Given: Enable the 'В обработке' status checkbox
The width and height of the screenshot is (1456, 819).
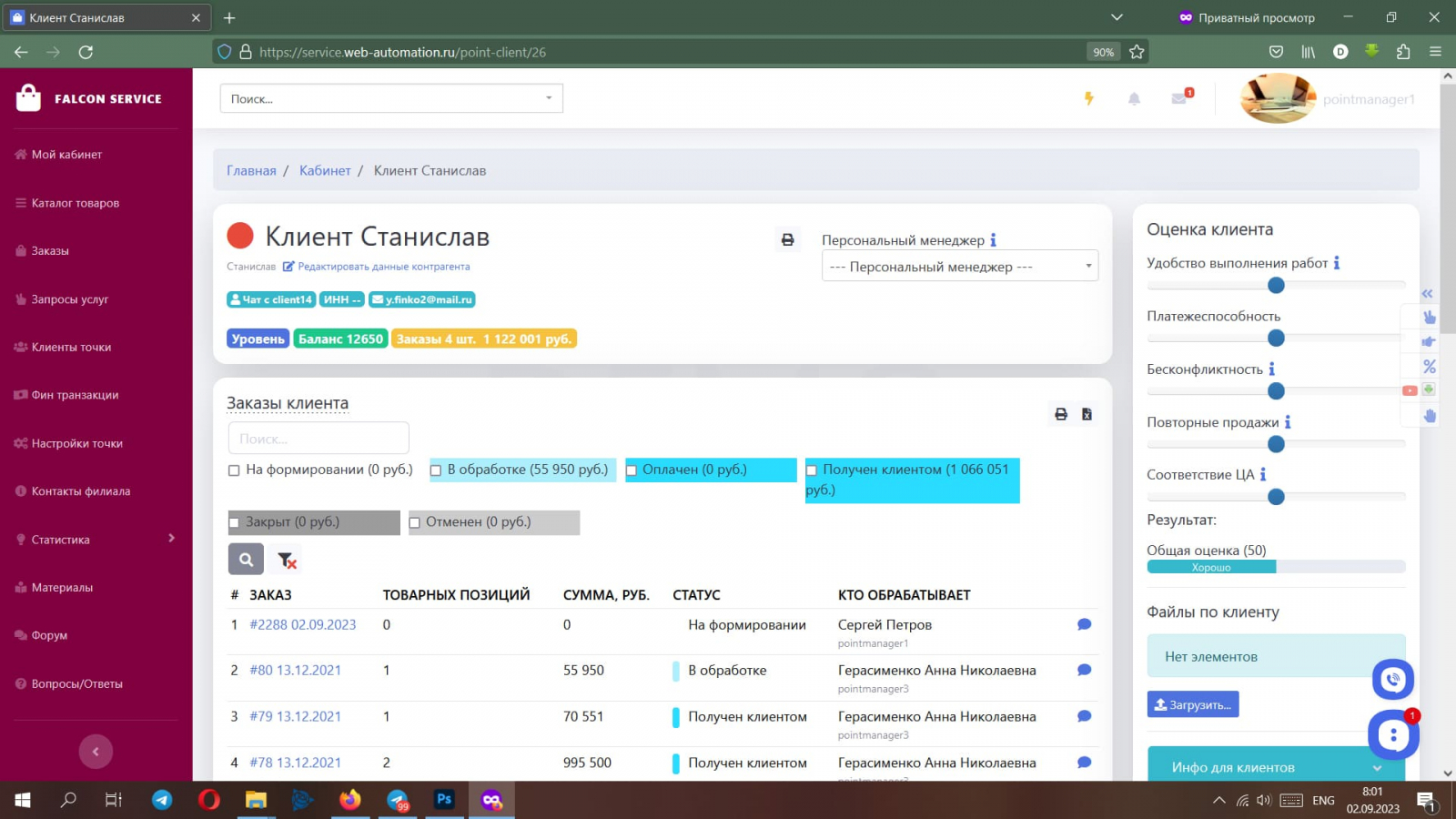Looking at the screenshot, I should point(436,470).
